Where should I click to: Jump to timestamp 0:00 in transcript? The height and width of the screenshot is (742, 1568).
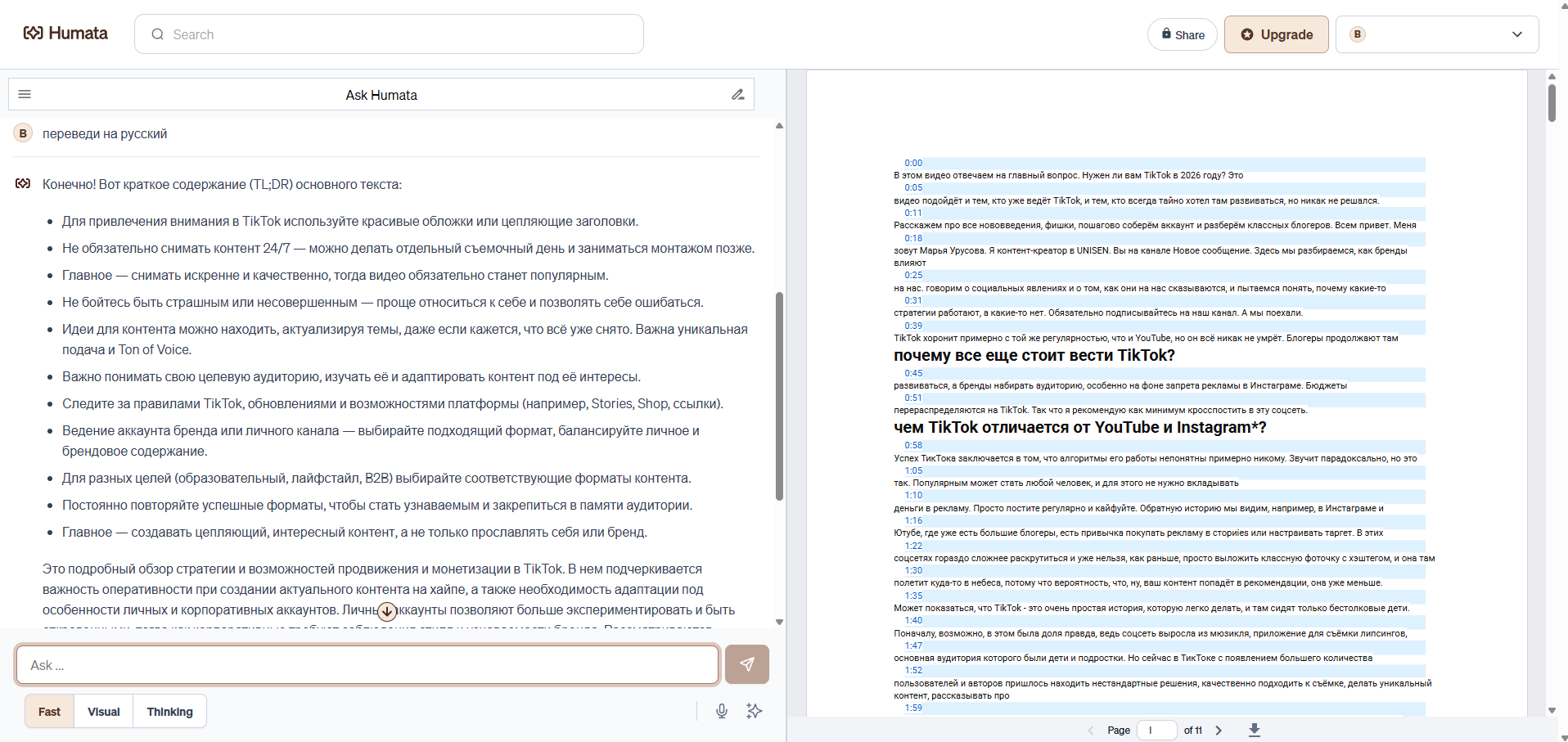(913, 163)
